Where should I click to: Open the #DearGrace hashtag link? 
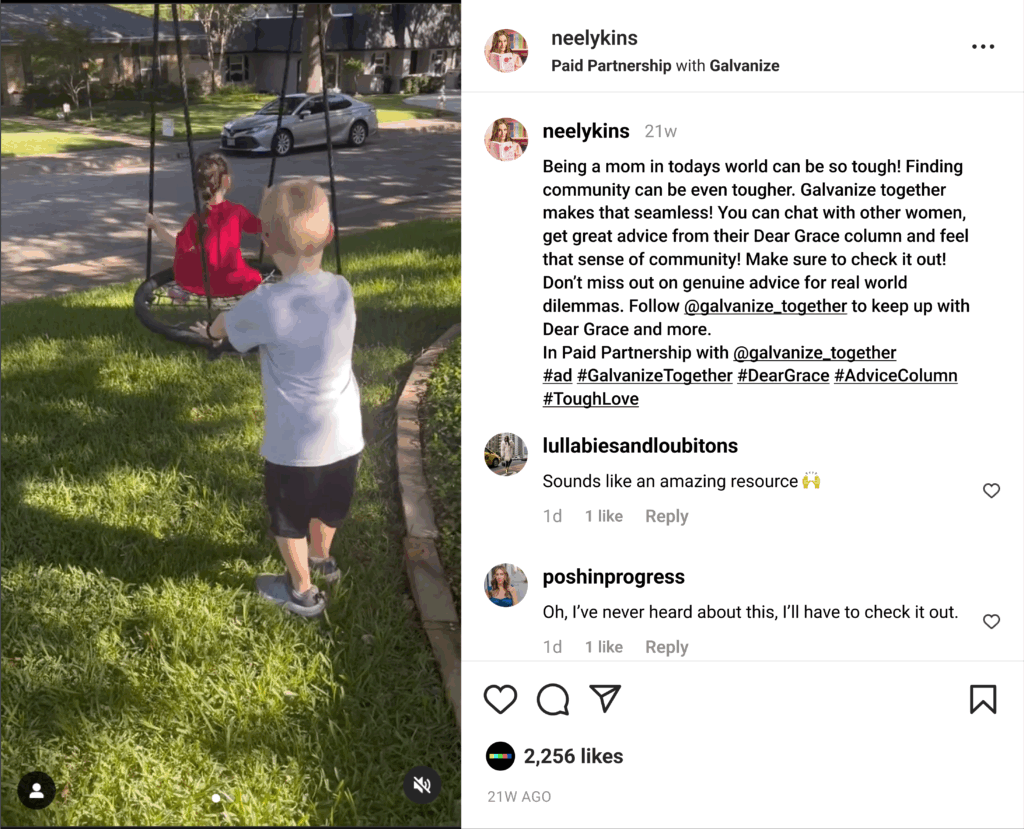(x=783, y=376)
